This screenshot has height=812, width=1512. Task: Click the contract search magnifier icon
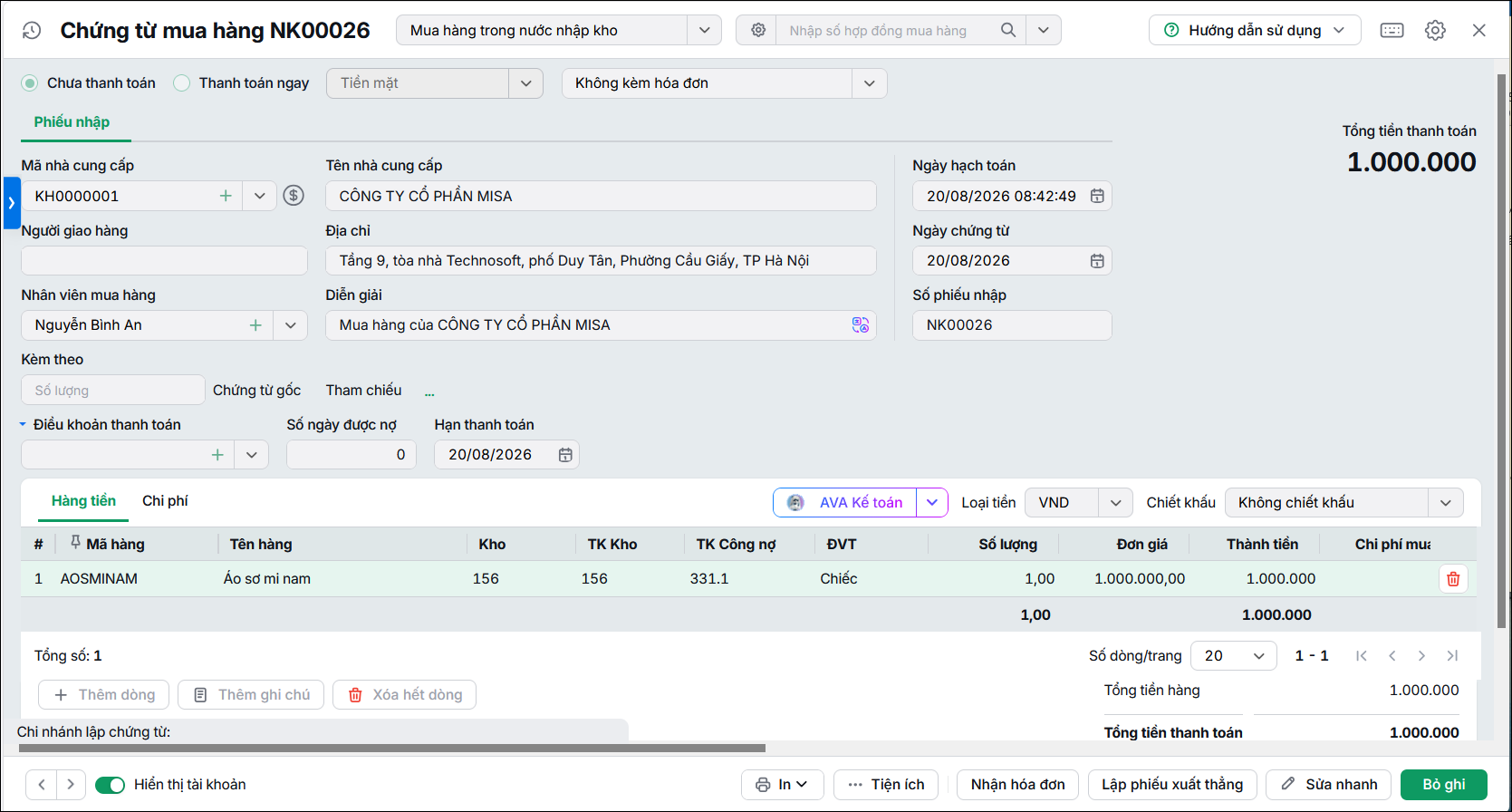[1008, 30]
